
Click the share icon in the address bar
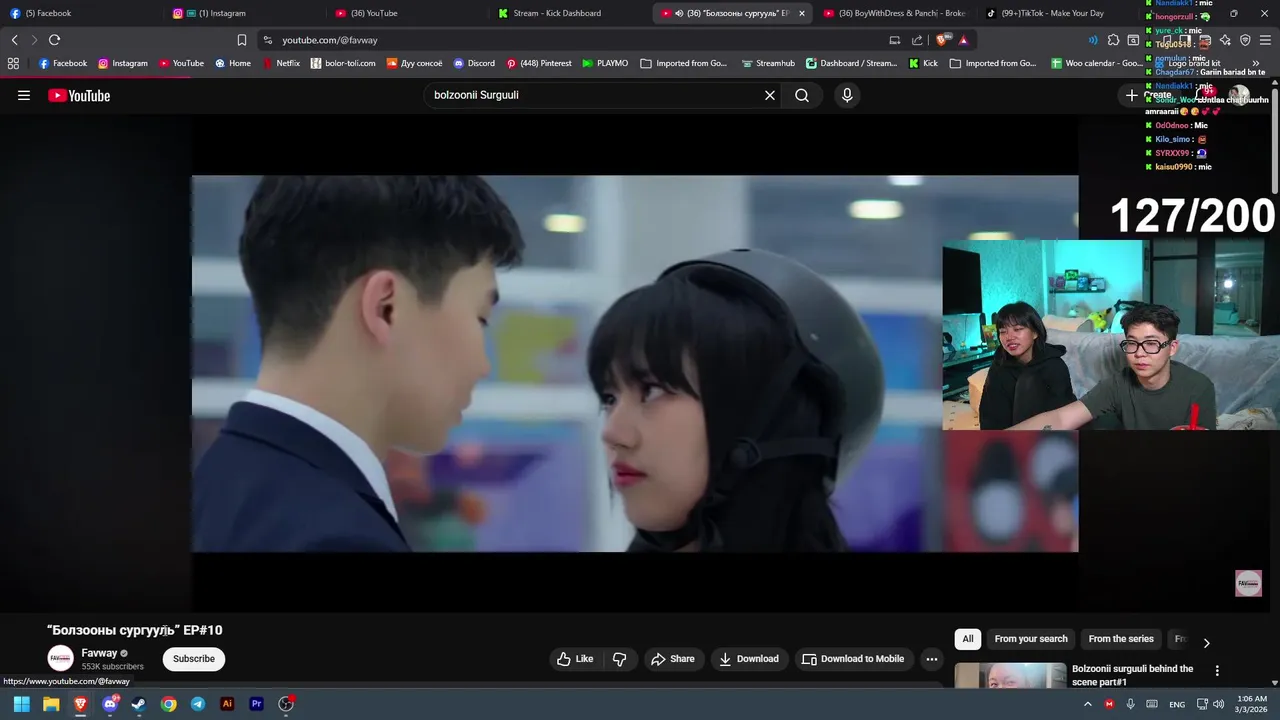917,40
